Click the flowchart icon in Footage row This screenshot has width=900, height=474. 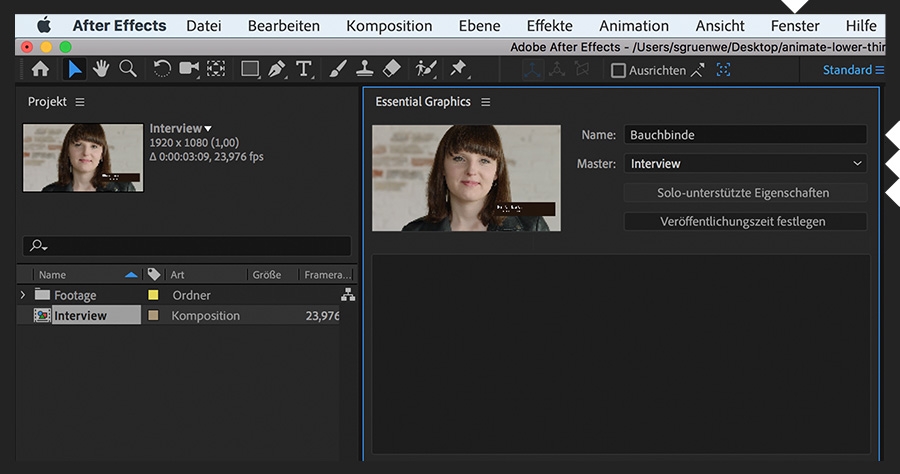348,294
